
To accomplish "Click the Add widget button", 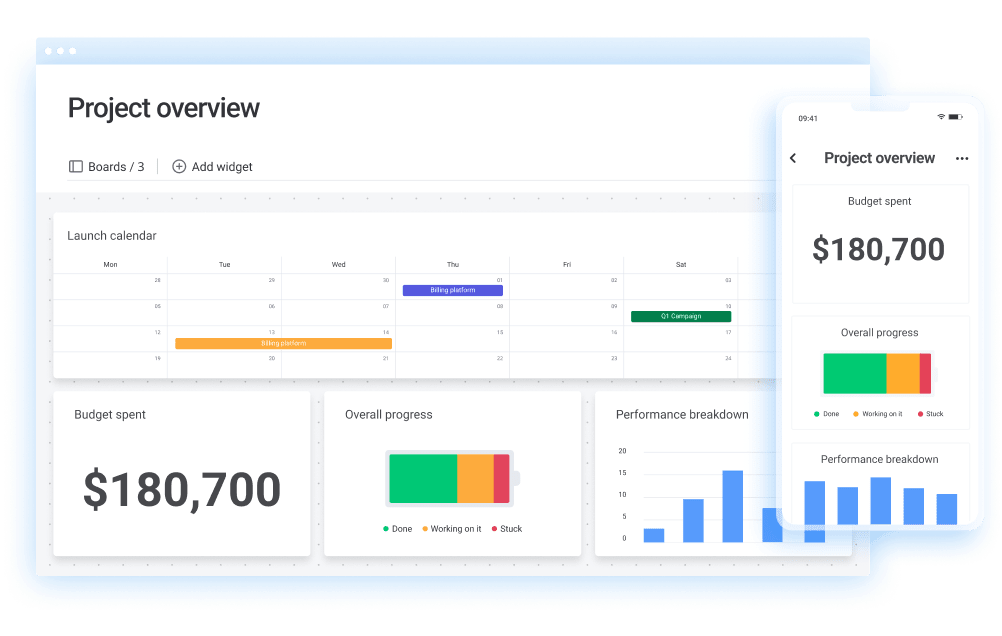I will point(212,167).
